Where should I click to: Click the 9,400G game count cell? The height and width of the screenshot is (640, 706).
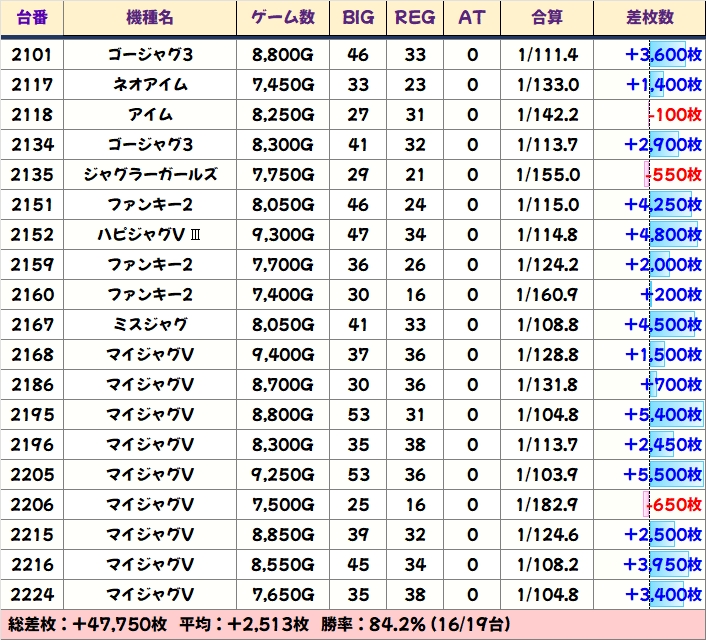coord(283,355)
